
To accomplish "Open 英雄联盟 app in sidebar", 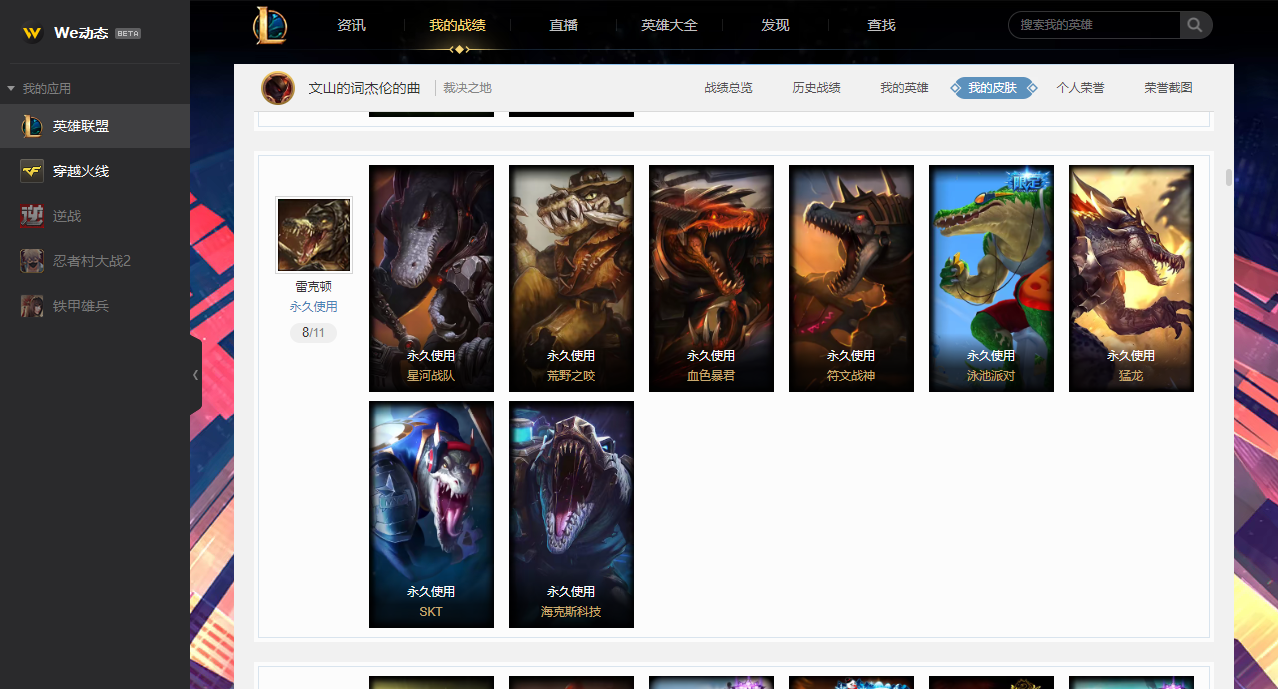I will tap(95, 126).
